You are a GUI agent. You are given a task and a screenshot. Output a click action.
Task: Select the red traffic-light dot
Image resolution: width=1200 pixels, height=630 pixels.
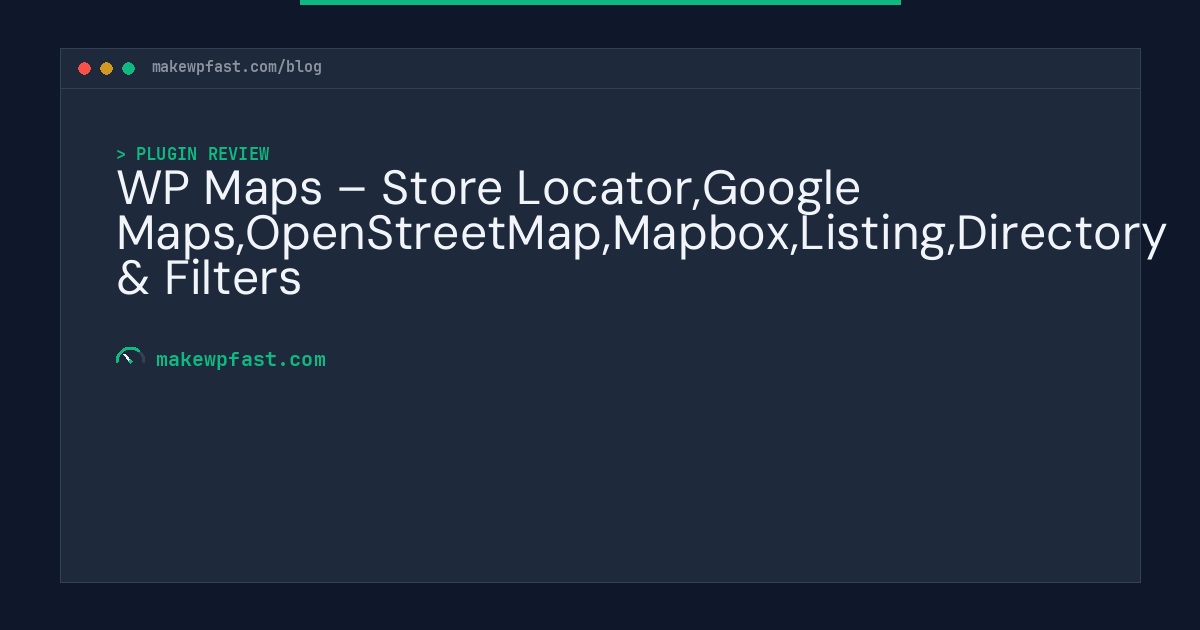point(85,68)
